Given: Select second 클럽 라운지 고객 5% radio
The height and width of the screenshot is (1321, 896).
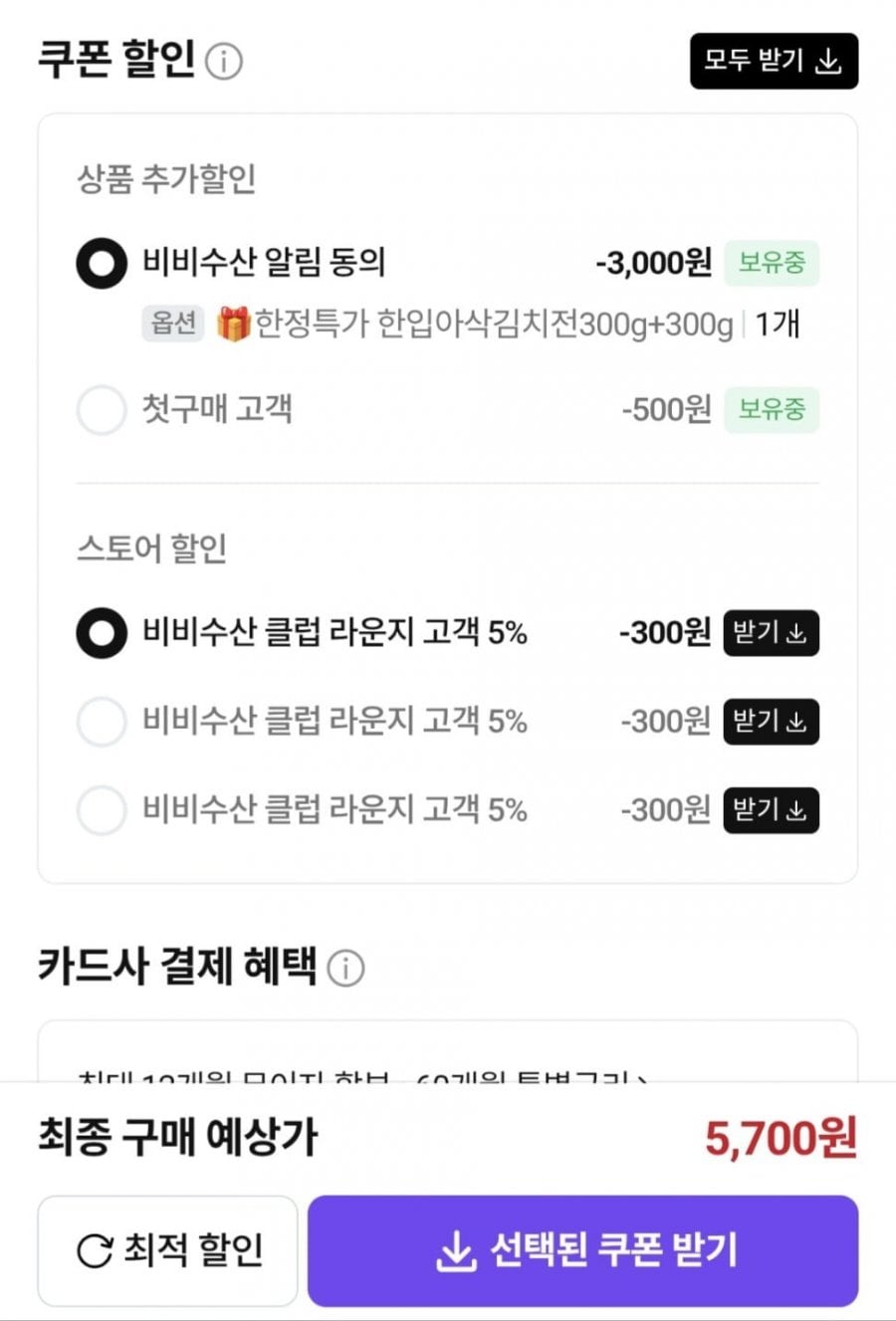Looking at the screenshot, I should tap(102, 722).
